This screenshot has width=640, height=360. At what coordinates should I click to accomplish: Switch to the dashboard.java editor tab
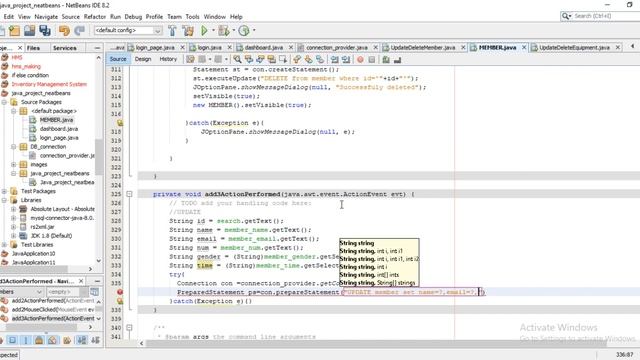point(264,48)
